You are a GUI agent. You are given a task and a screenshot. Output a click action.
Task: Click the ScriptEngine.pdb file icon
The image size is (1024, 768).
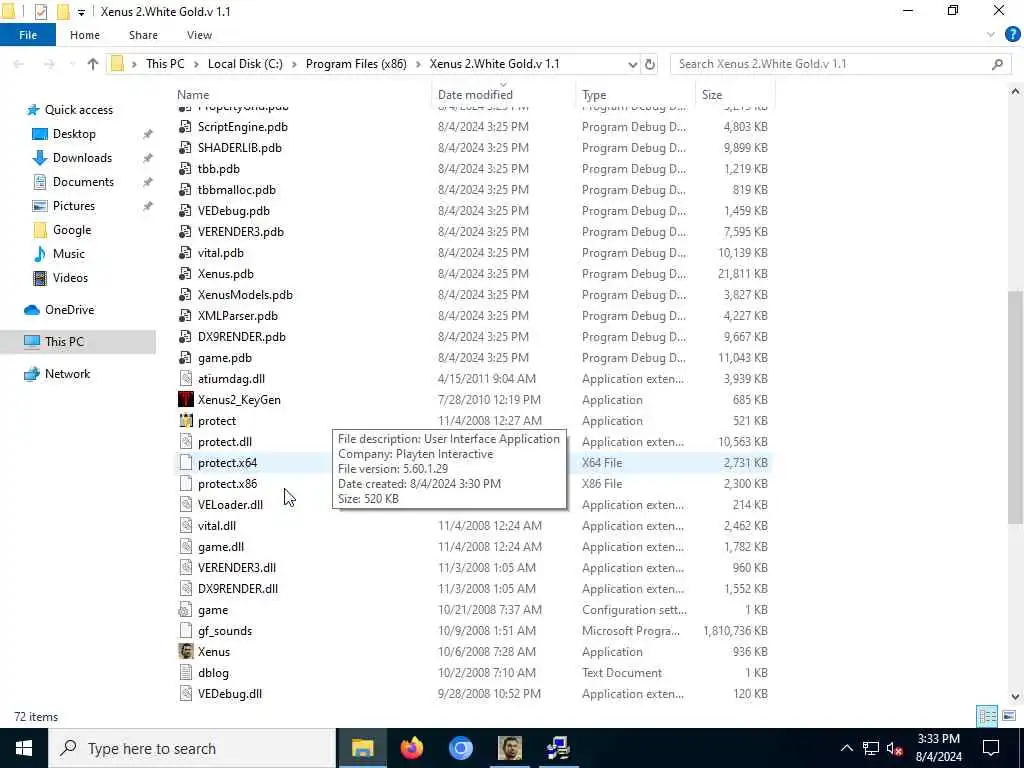(x=186, y=127)
